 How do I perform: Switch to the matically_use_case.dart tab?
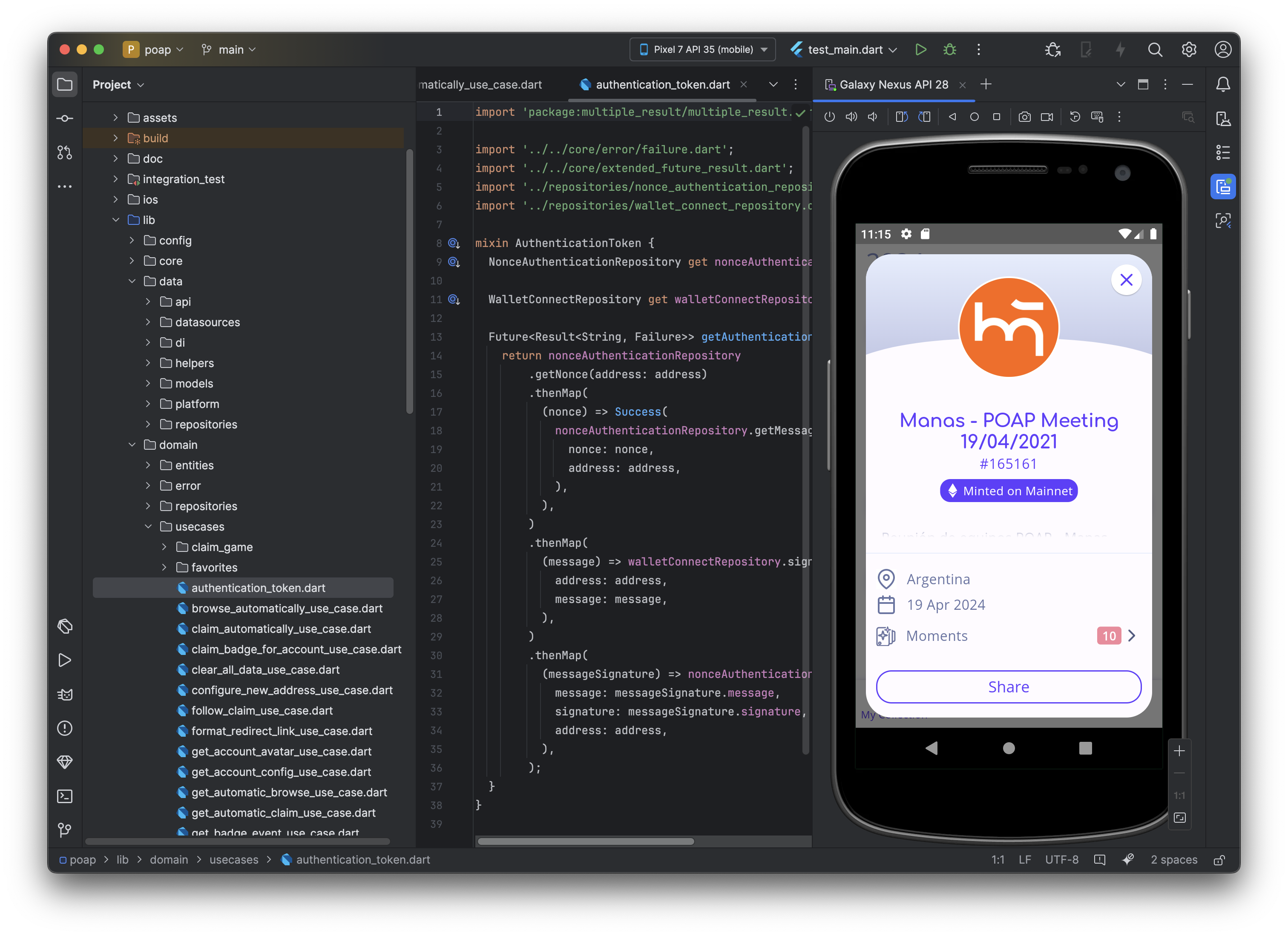[480, 85]
